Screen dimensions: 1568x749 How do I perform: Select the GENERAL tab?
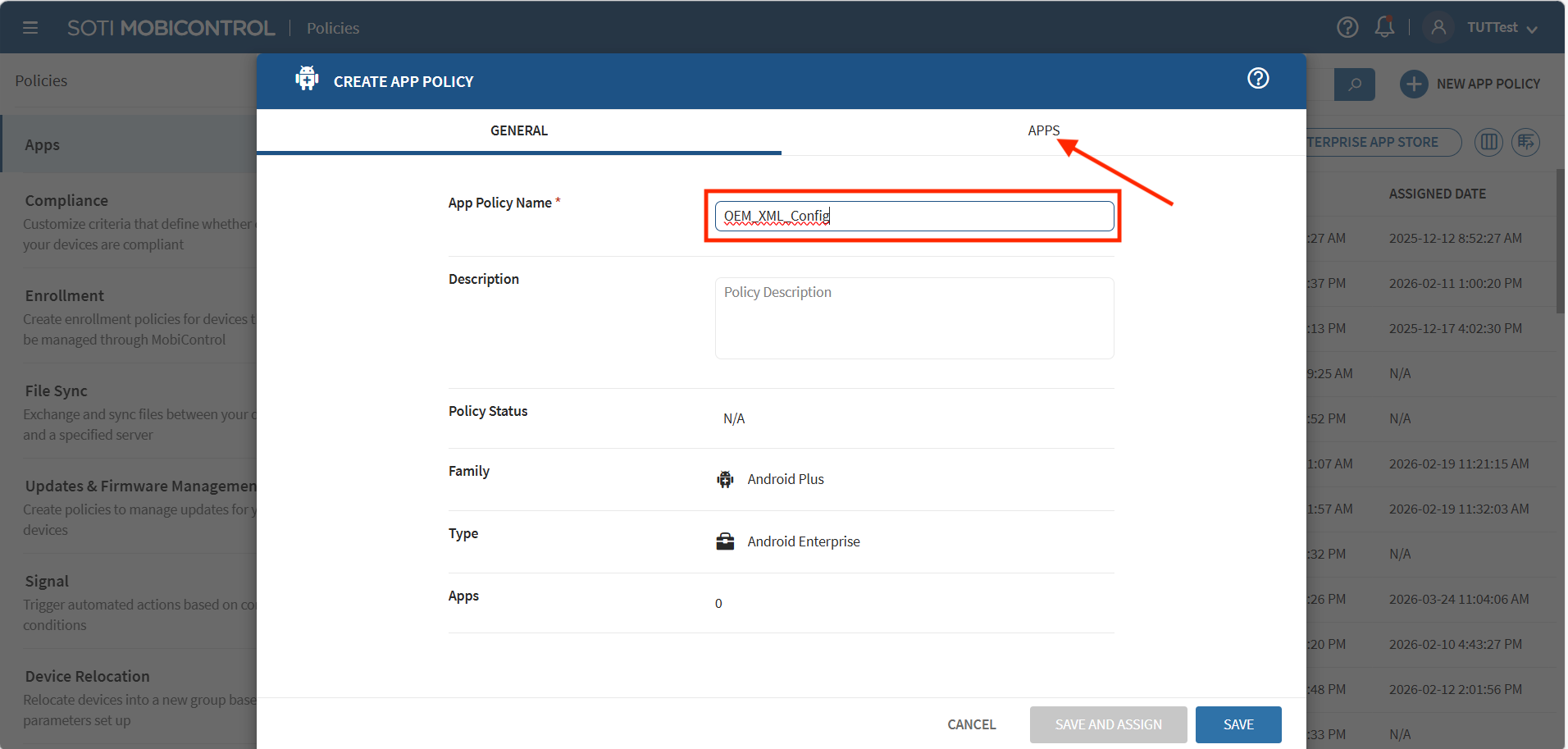click(x=519, y=130)
